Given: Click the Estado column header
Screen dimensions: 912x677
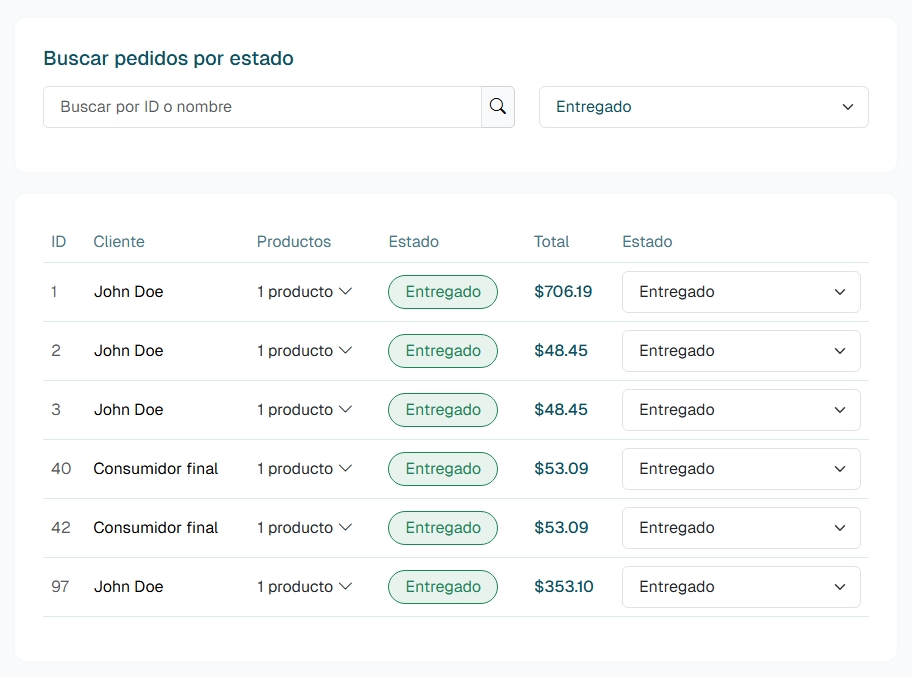Looking at the screenshot, I should click(x=412, y=241).
